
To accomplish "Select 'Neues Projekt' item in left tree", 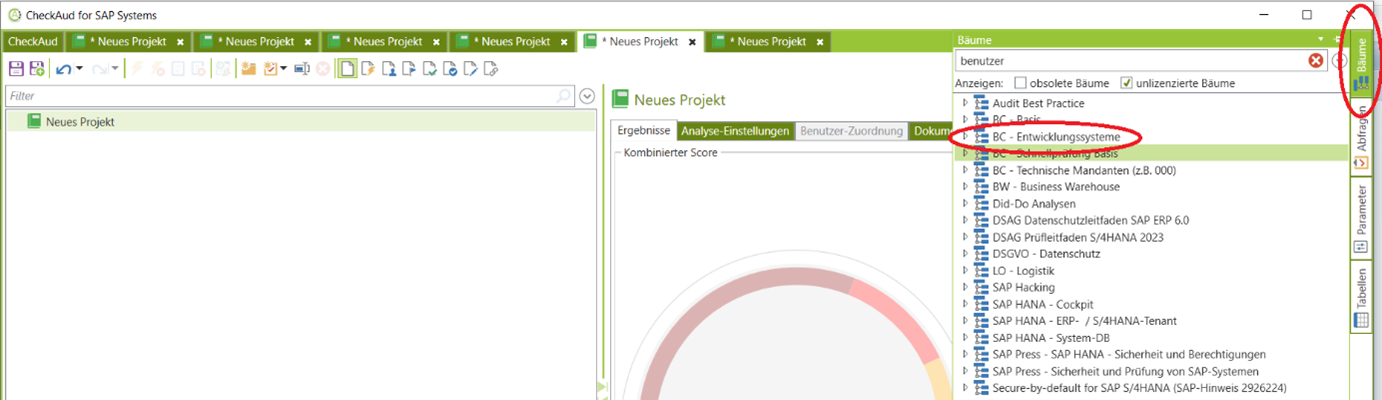I will [80, 121].
